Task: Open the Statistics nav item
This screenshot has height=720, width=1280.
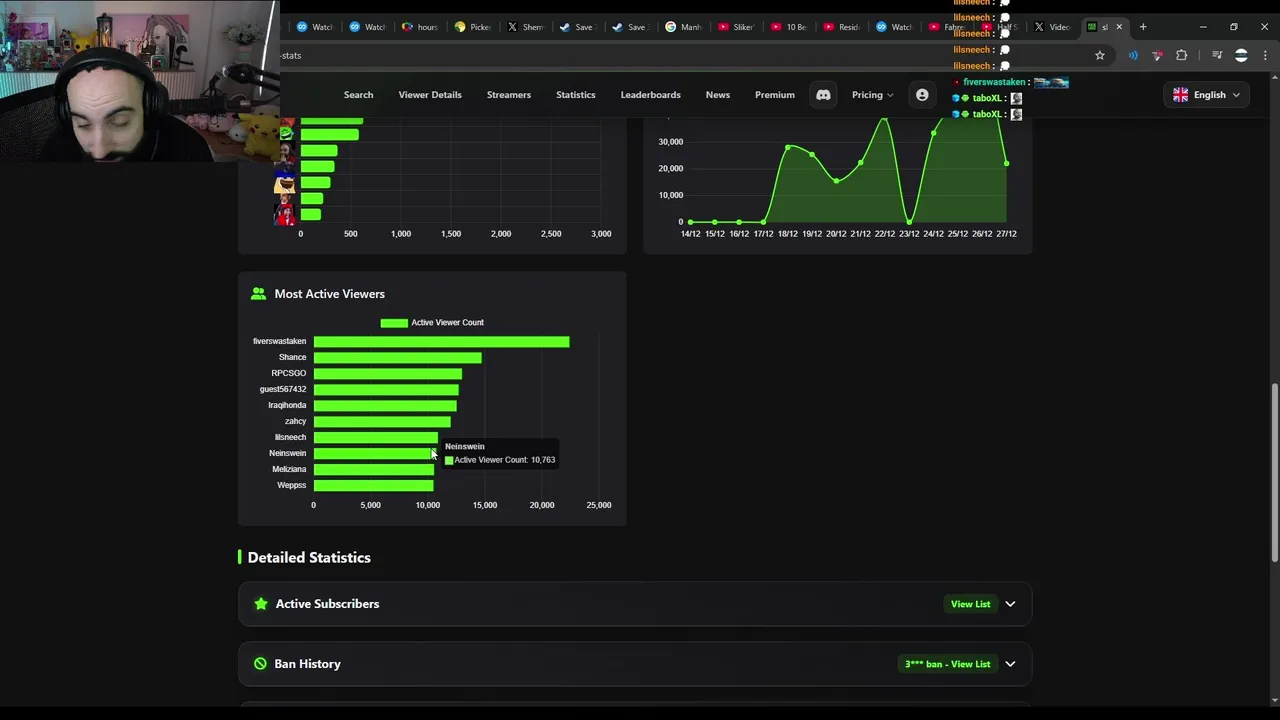Action: (x=576, y=95)
